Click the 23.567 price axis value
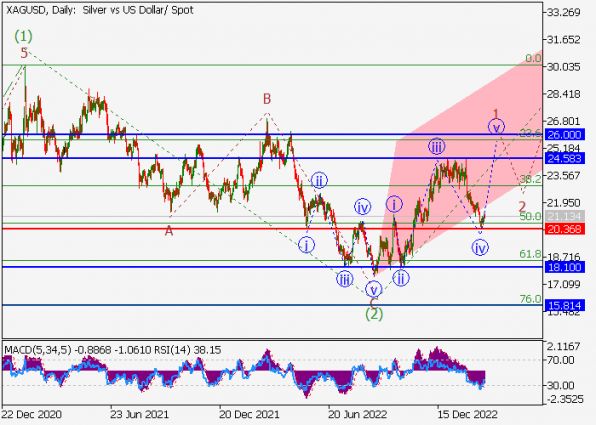596x425 pixels. click(563, 176)
